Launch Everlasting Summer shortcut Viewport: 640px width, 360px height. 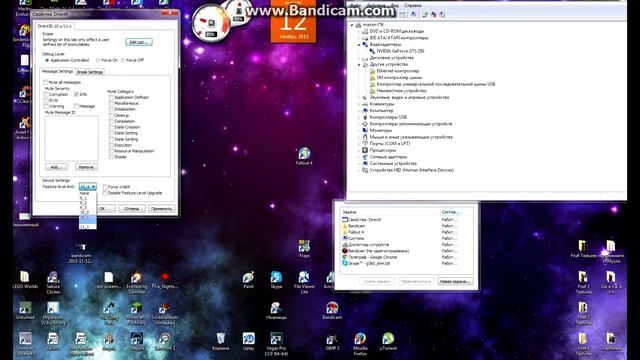pos(137,282)
